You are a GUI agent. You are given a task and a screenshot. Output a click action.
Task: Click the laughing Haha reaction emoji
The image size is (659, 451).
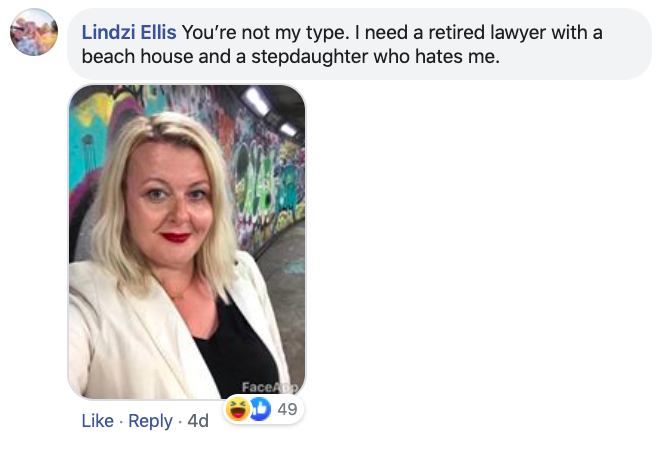[x=237, y=409]
